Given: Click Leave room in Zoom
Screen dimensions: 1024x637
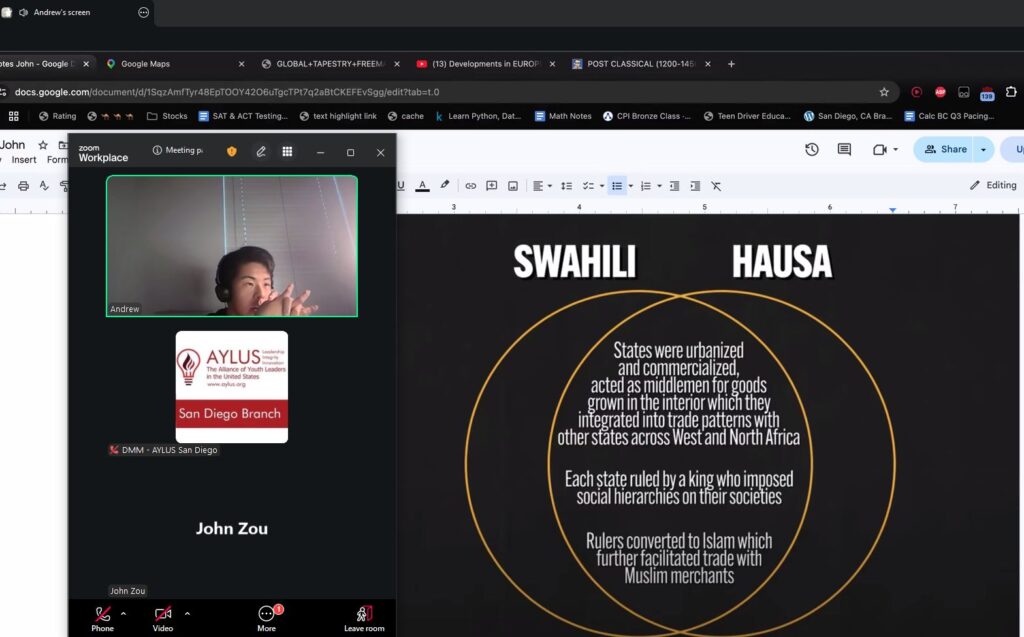Looking at the screenshot, I should tap(364, 618).
